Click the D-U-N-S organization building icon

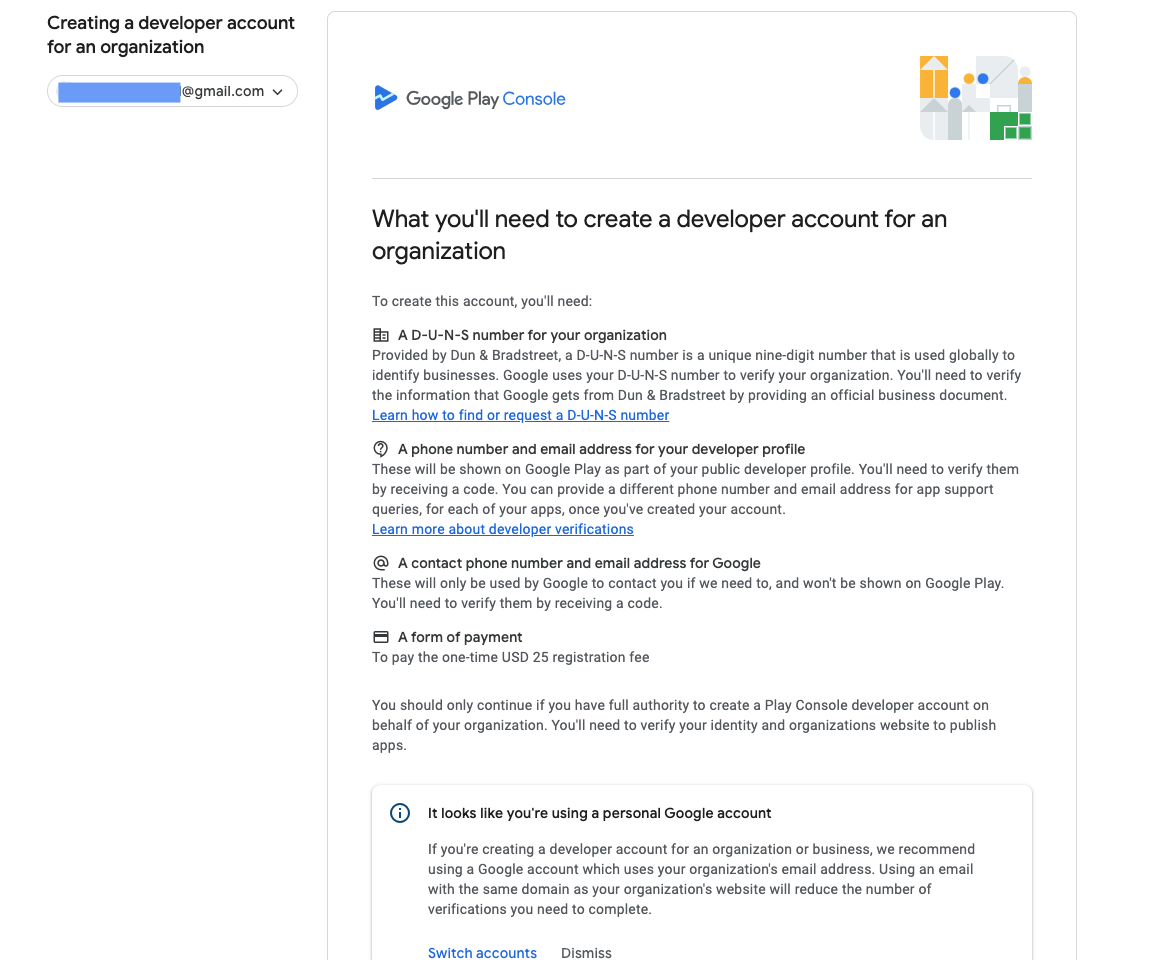click(x=380, y=335)
